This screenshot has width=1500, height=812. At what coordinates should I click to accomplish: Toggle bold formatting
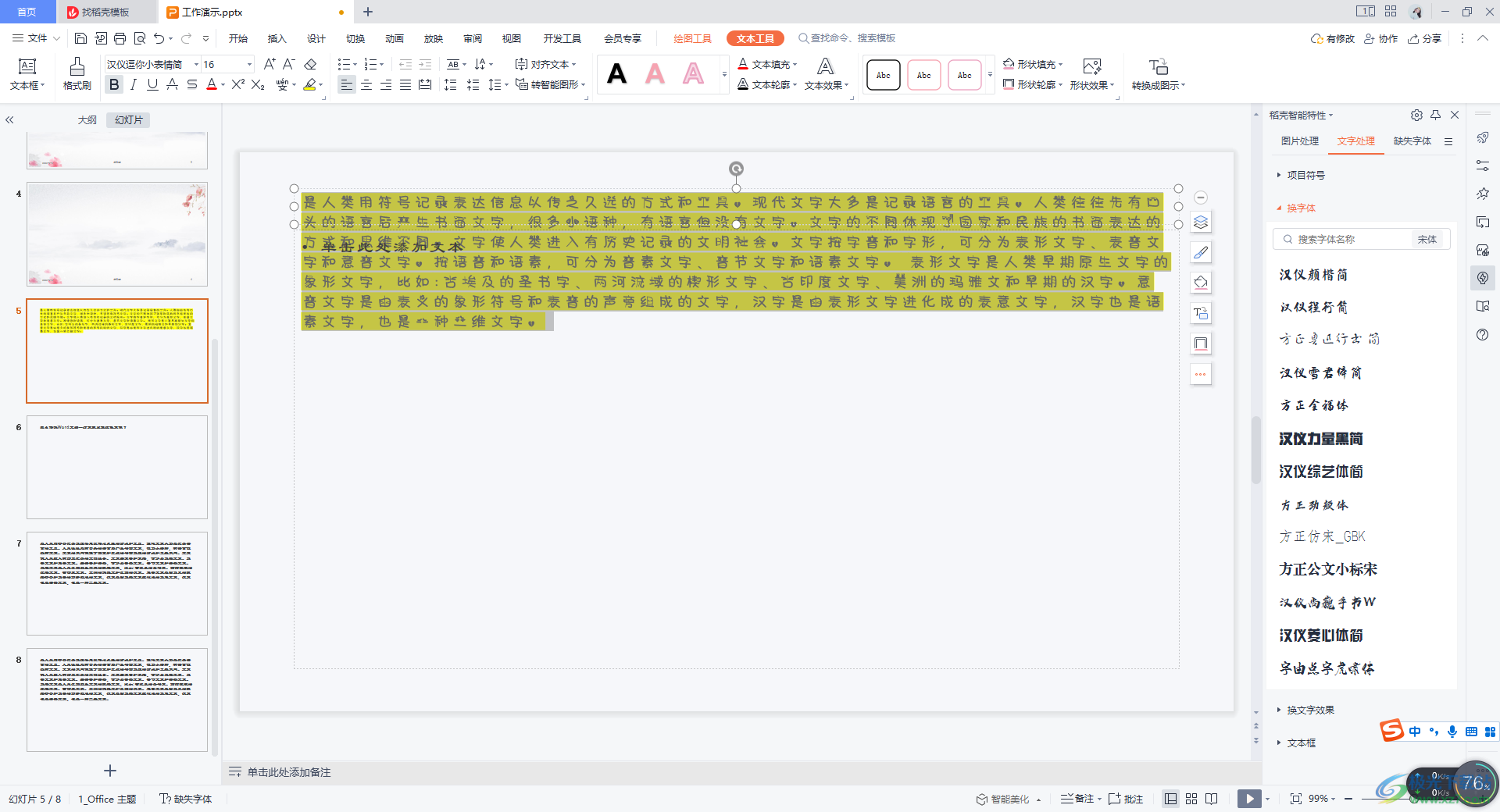coord(115,84)
